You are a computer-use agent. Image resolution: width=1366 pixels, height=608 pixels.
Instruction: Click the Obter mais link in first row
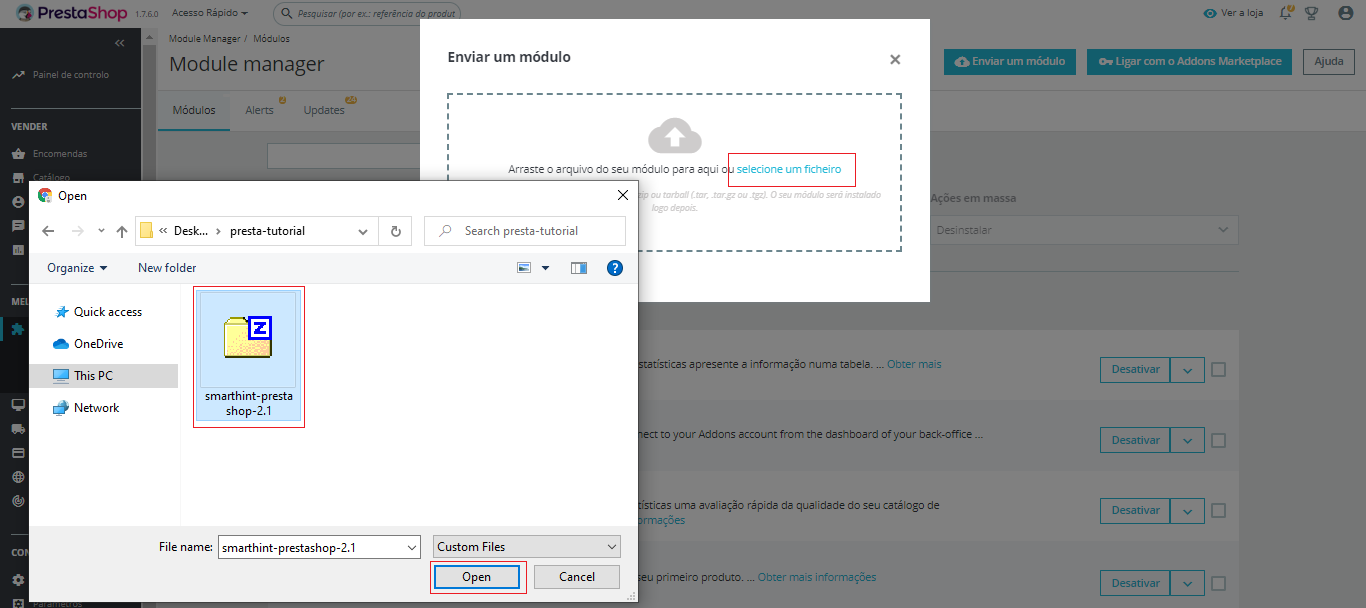tap(914, 364)
